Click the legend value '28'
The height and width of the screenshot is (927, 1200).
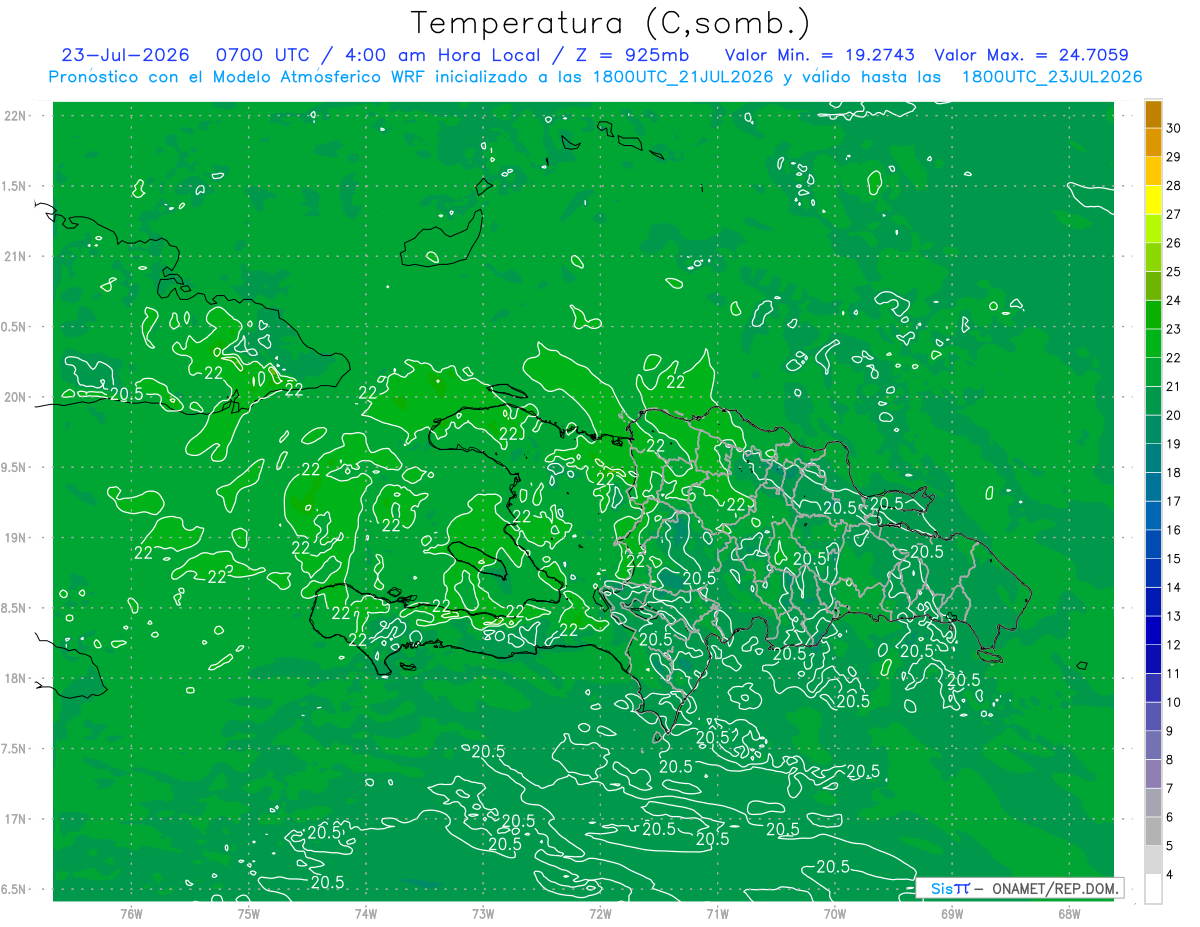pyautogui.click(x=1174, y=186)
